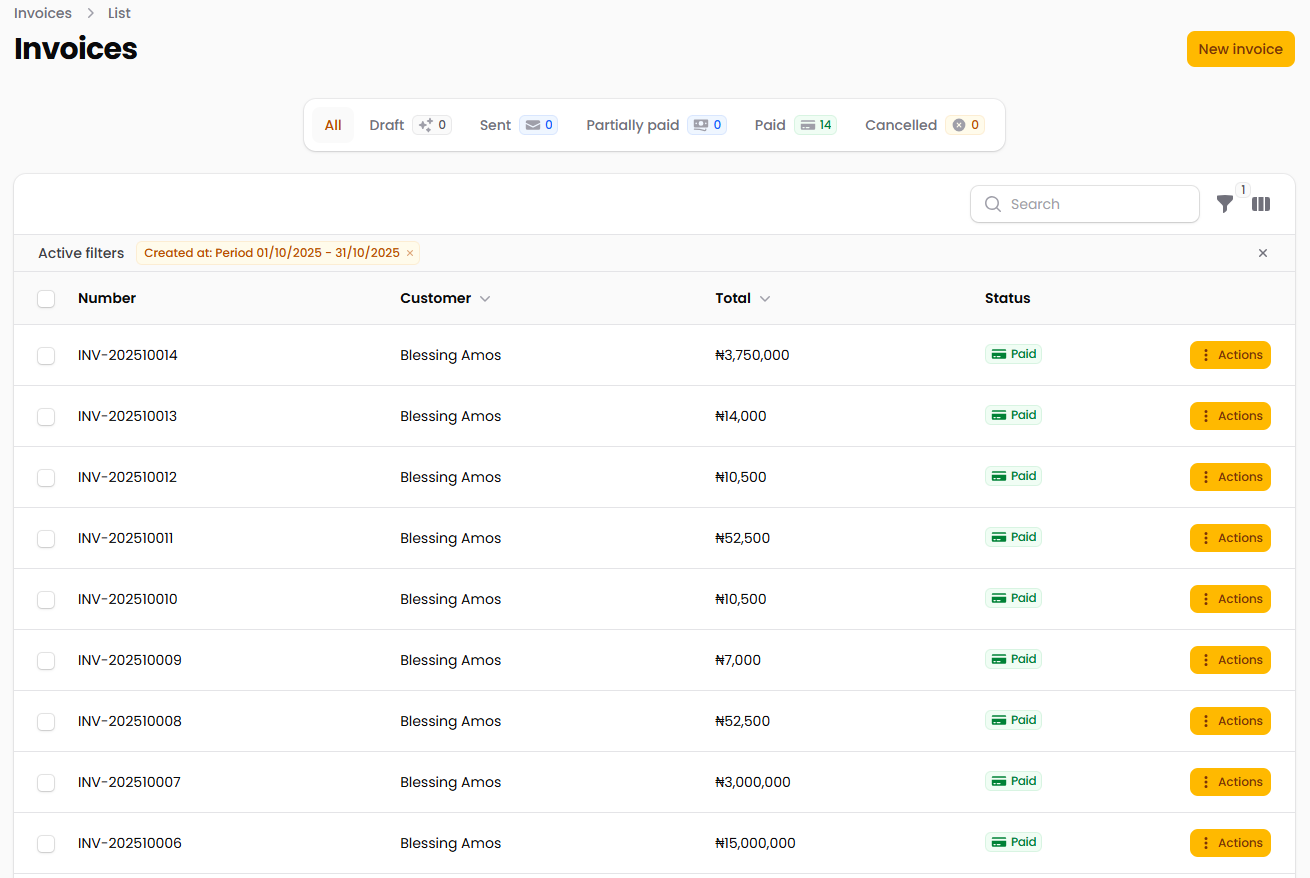Go to Invoices in the breadcrumb
The height and width of the screenshot is (878, 1310).
pyautogui.click(x=43, y=13)
